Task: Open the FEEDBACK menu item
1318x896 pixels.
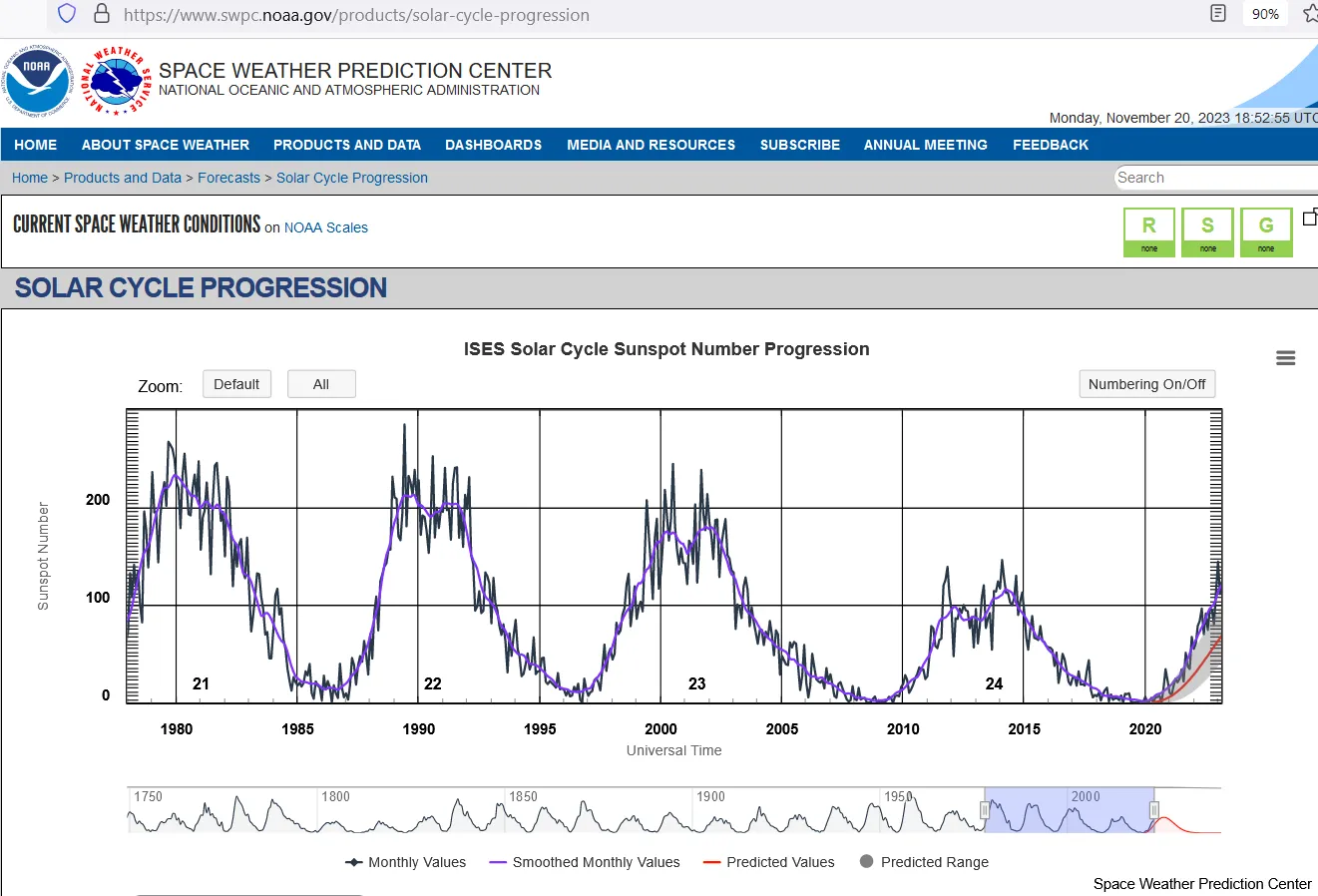Action: point(1051,145)
